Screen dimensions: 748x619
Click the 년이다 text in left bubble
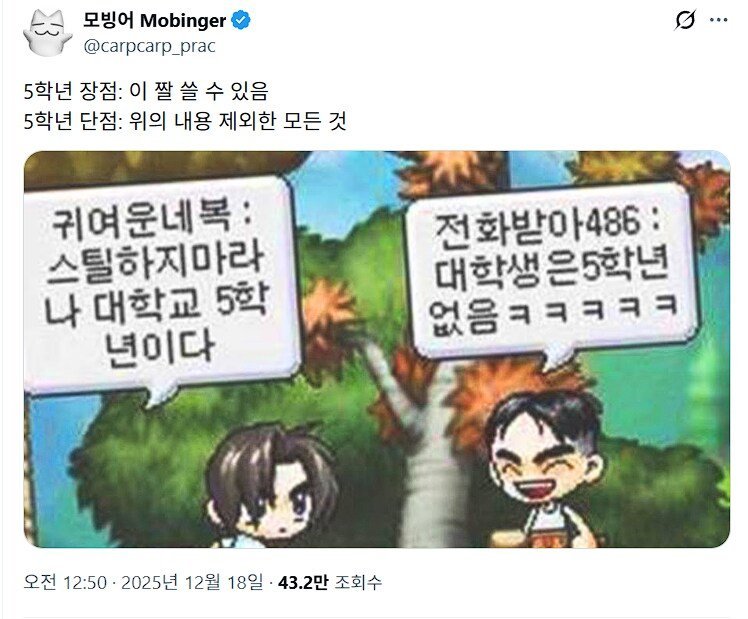160,350
